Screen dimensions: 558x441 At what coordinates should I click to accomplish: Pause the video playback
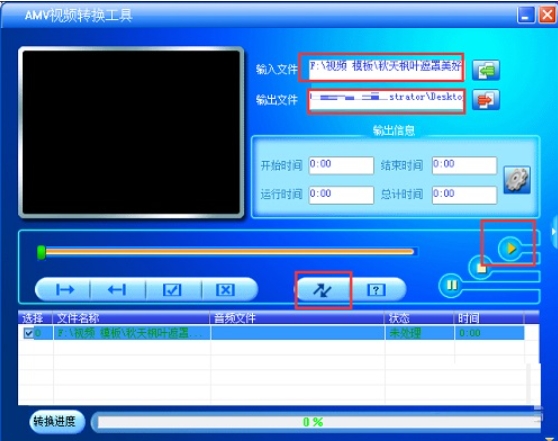pos(452,285)
